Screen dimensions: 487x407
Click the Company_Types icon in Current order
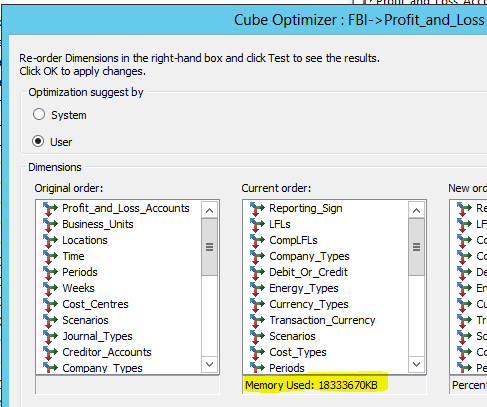257,257
